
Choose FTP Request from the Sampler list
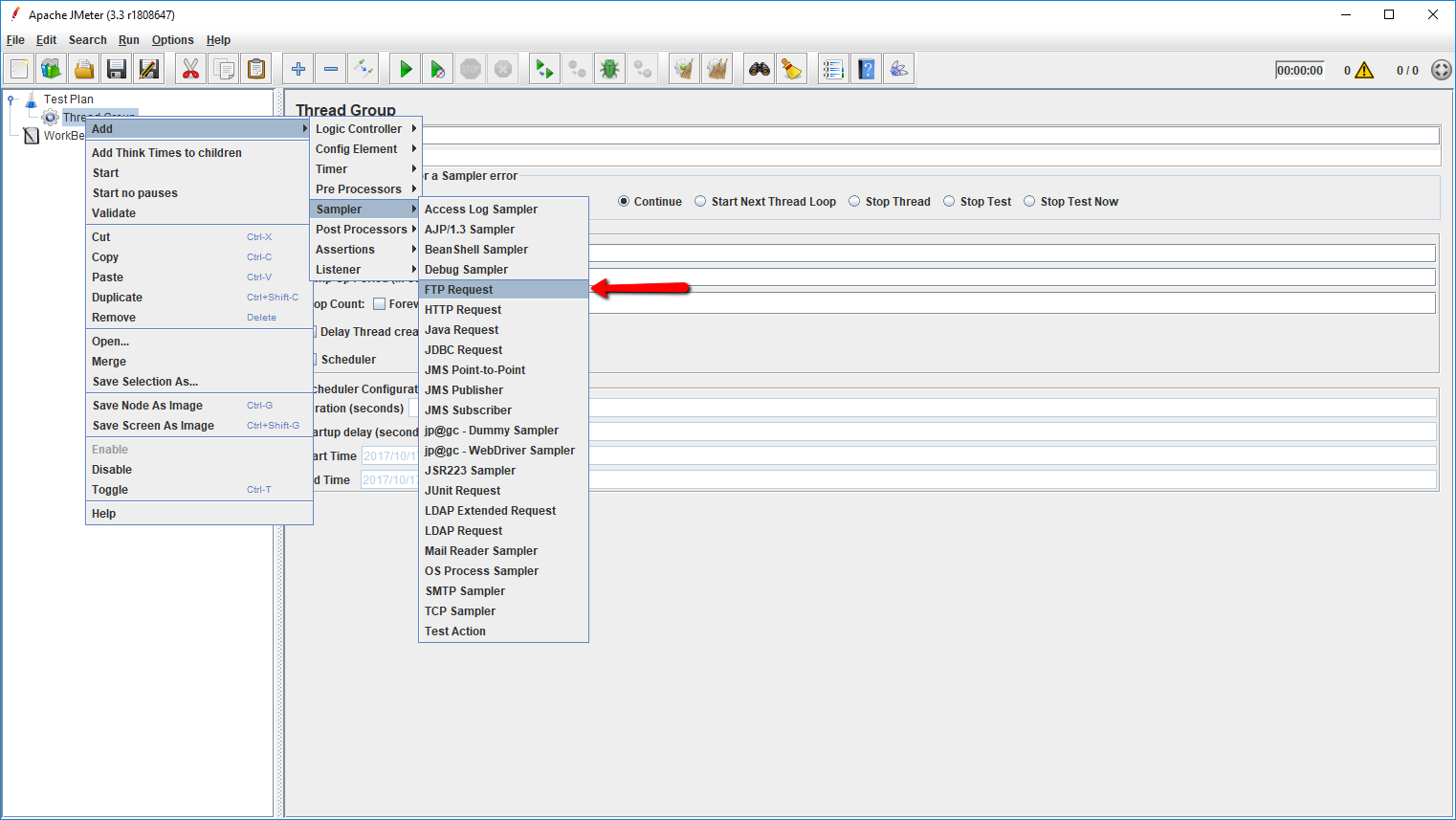point(459,290)
